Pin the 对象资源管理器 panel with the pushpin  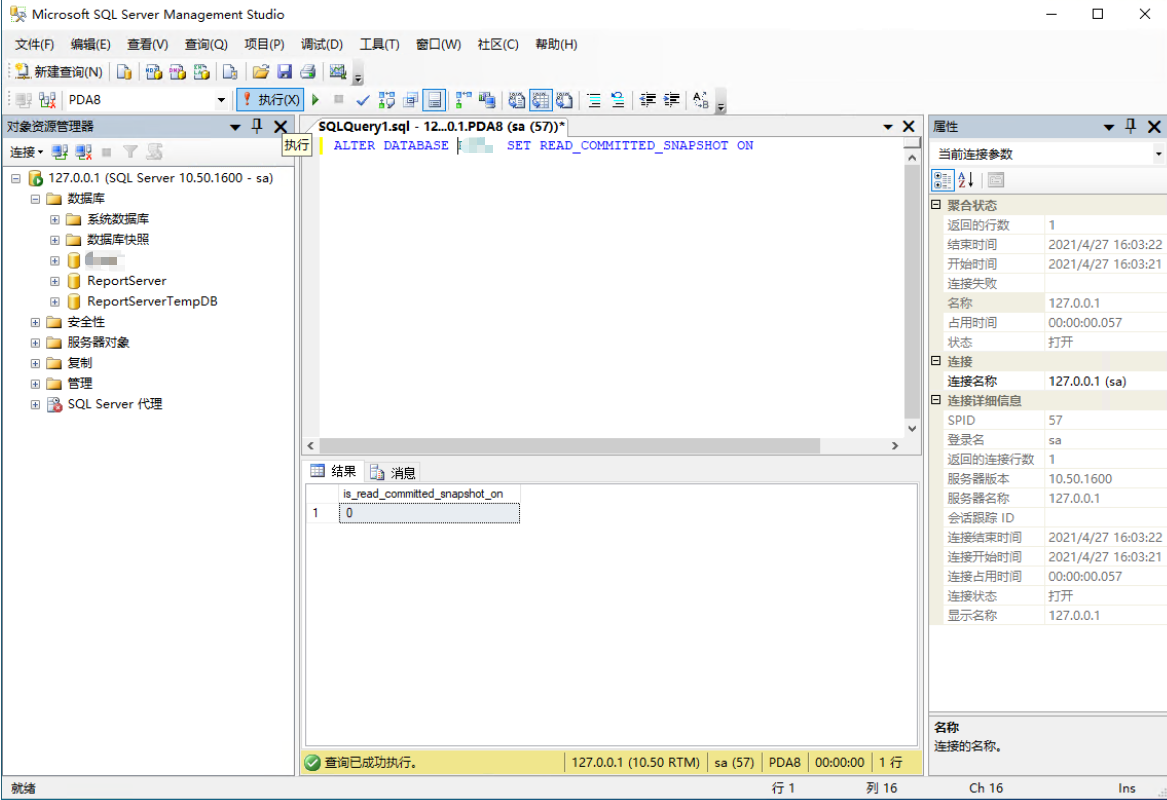pos(257,127)
